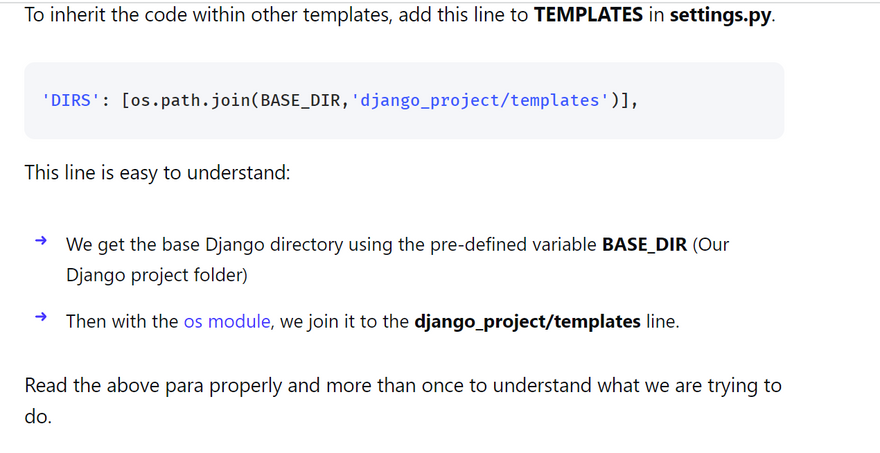This screenshot has height=453, width=880.
Task: Click BASE_DIR inside the code snippet
Action: pyautogui.click(x=298, y=101)
